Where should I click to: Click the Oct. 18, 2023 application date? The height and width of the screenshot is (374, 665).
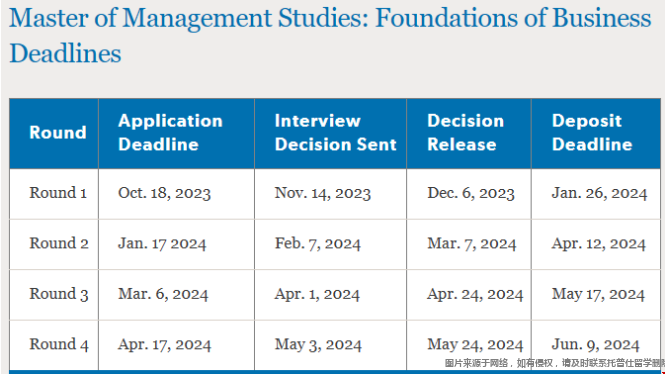click(x=165, y=193)
